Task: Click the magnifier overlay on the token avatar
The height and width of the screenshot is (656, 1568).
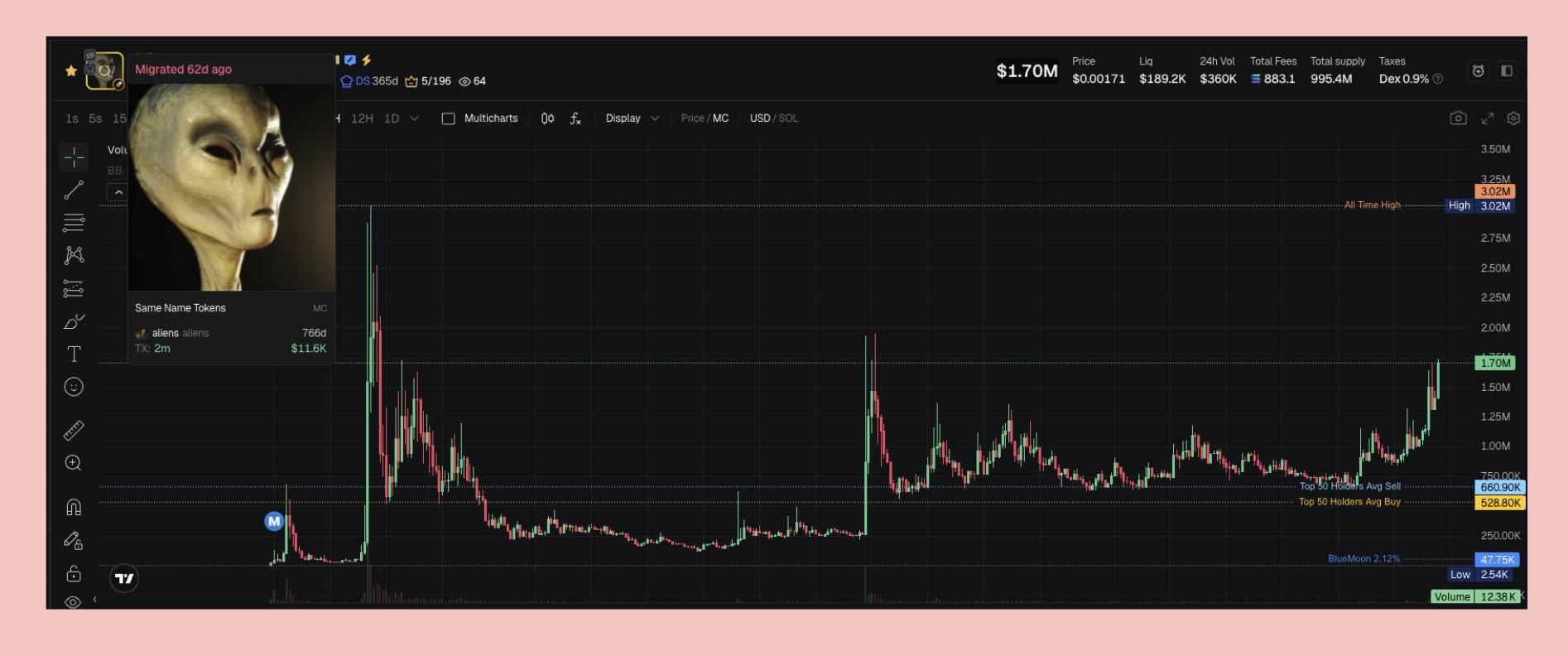Action: click(x=105, y=71)
